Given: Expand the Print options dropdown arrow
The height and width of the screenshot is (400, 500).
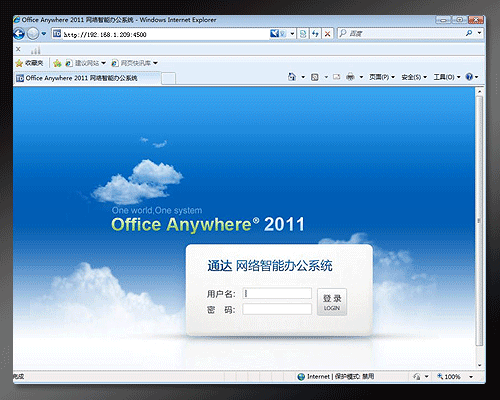Looking at the screenshot, I should [361, 77].
